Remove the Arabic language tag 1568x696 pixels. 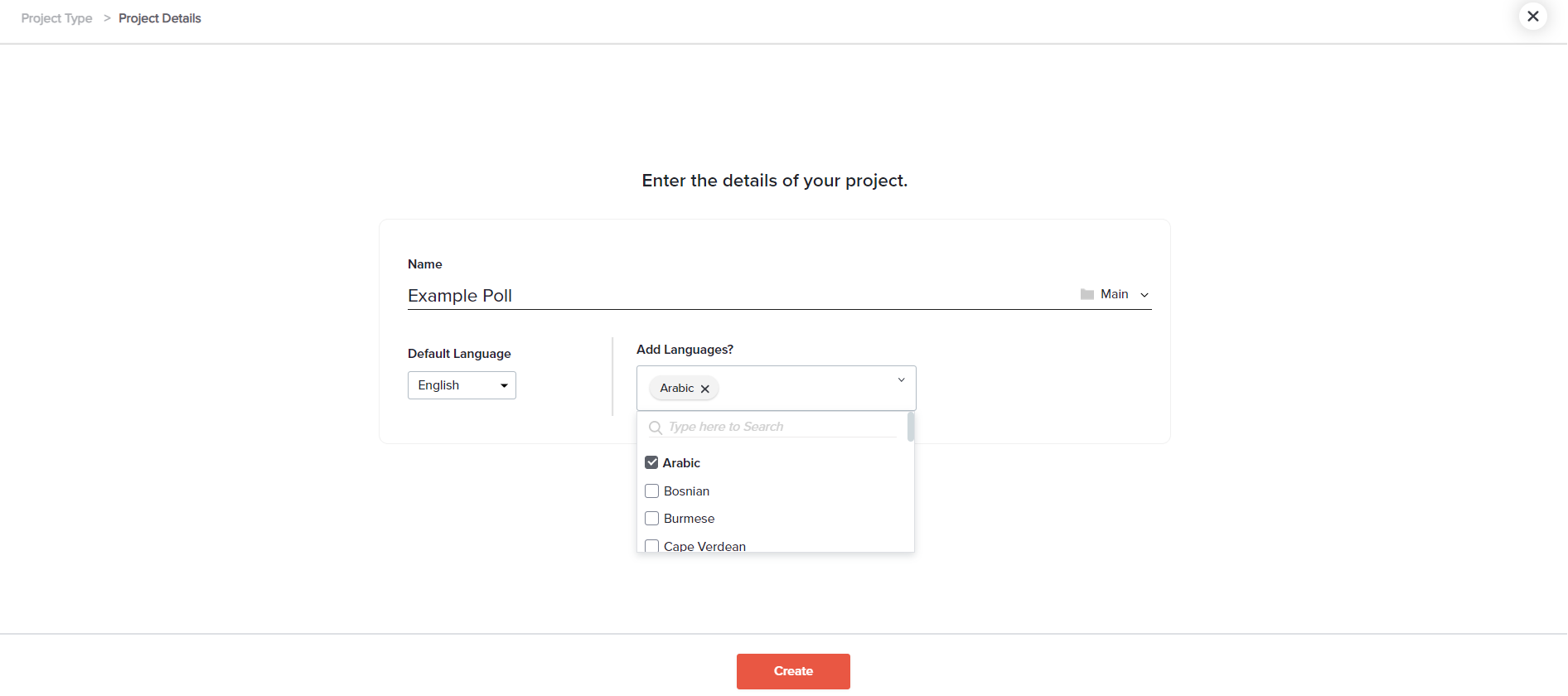click(705, 389)
